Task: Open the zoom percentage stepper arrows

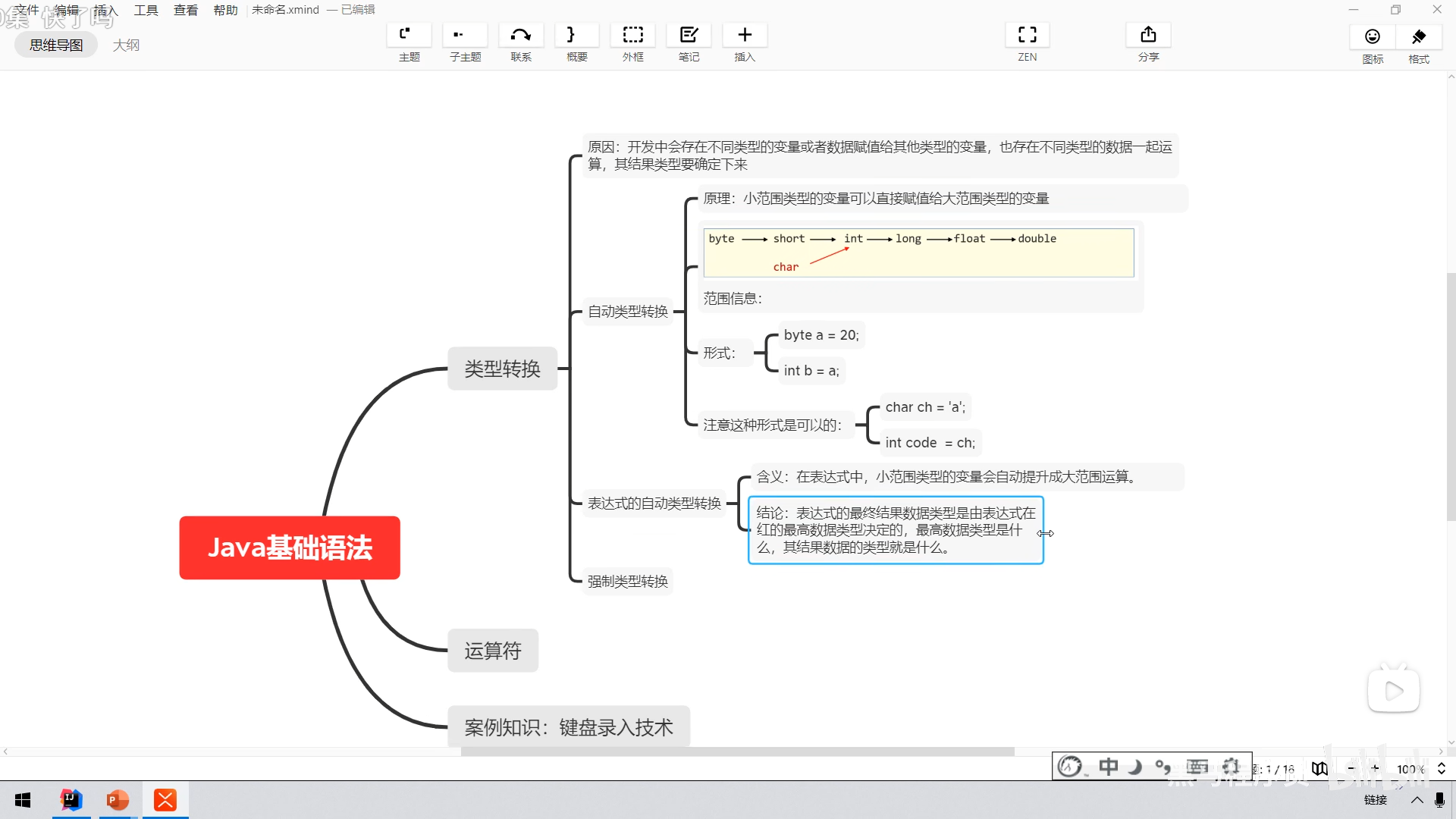Action: (1442, 768)
